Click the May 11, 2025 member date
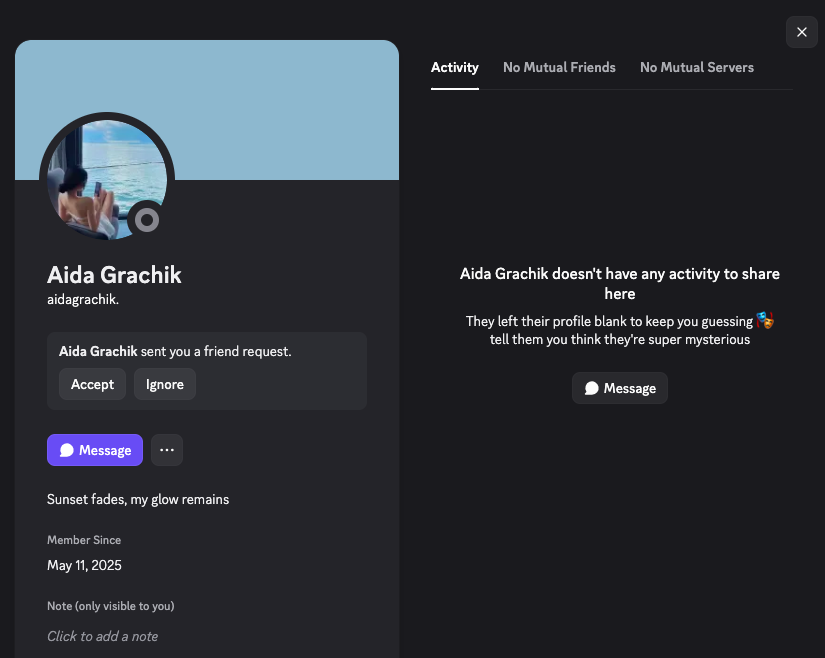This screenshot has width=825, height=658. 84,565
